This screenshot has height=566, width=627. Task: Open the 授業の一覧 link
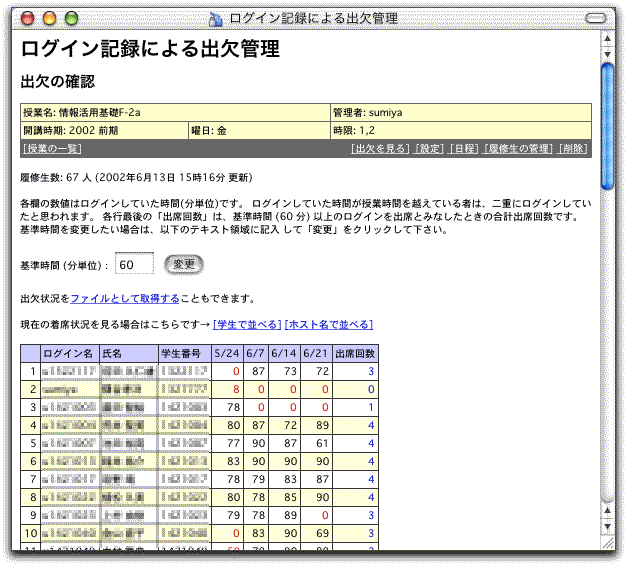[x=52, y=149]
